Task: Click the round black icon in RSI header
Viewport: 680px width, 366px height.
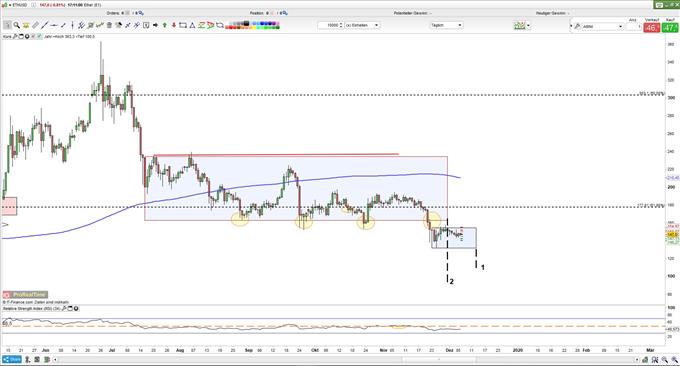Action: (x=76, y=309)
